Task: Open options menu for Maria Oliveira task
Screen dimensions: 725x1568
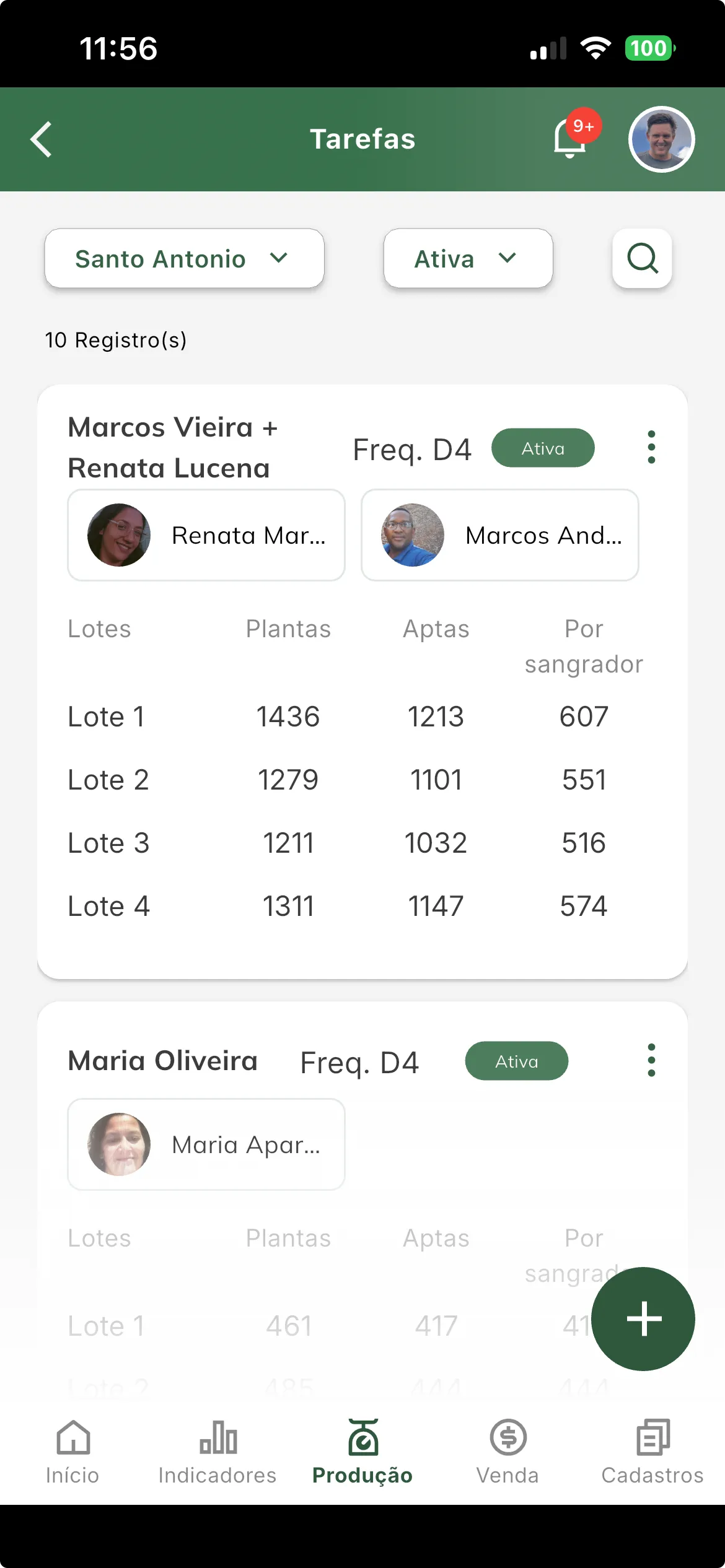Action: (651, 1060)
